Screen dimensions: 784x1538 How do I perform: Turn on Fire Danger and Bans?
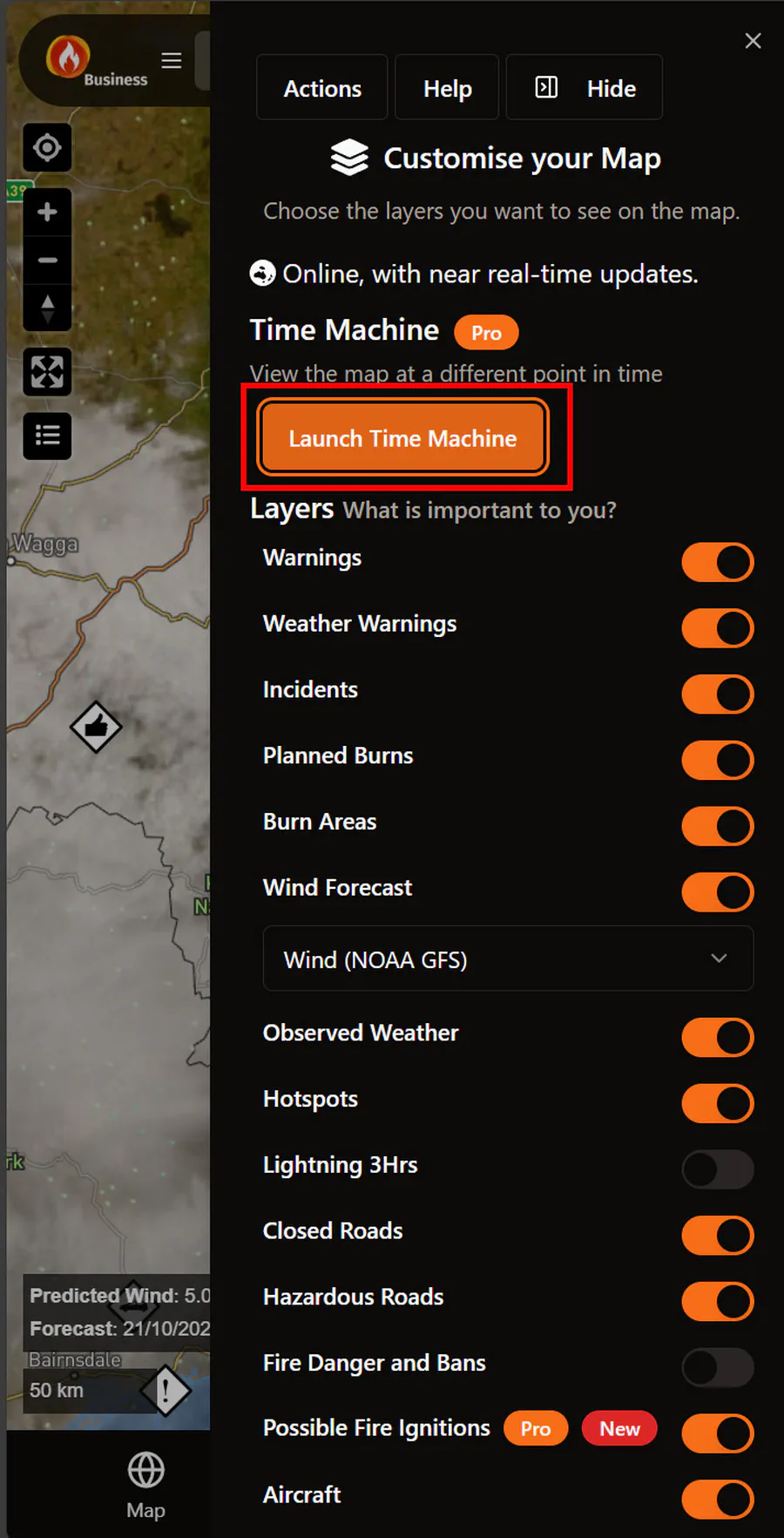point(717,1367)
